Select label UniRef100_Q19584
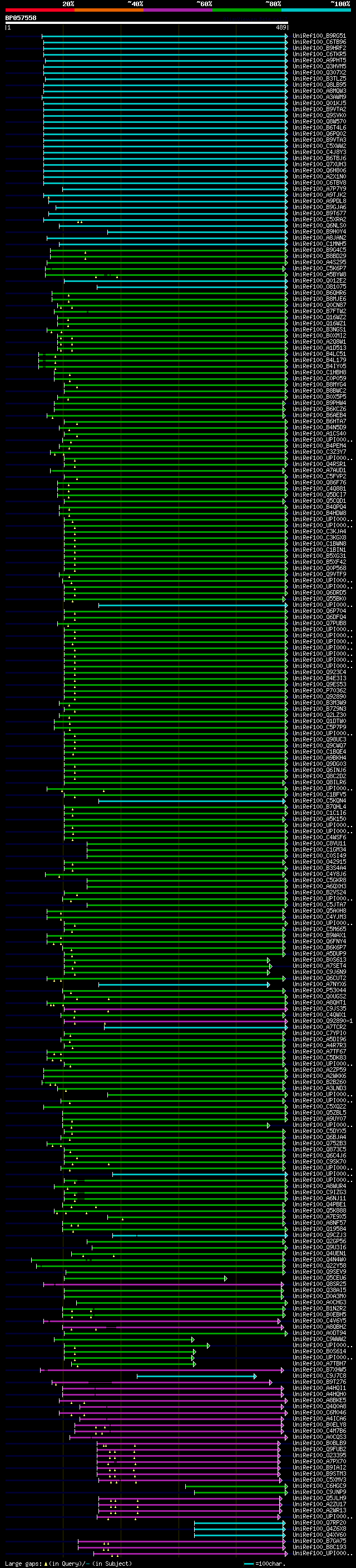The width and height of the screenshot is (356, 1568). [x=319, y=1230]
